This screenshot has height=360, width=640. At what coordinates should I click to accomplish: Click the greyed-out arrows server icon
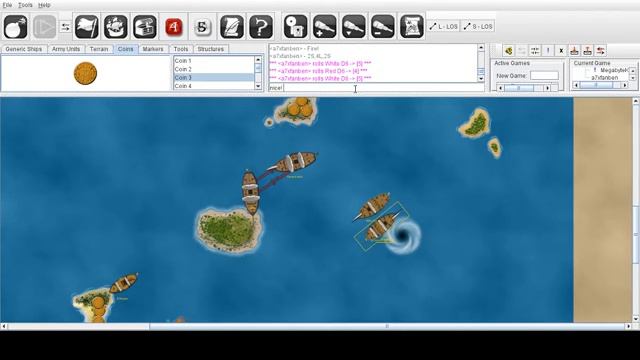pyautogui.click(x=522, y=51)
